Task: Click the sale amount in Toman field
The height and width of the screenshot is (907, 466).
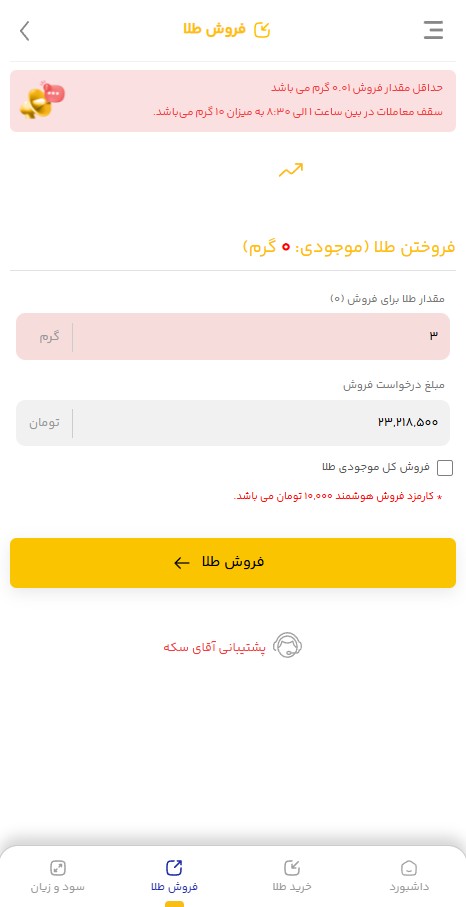Action: [233, 423]
